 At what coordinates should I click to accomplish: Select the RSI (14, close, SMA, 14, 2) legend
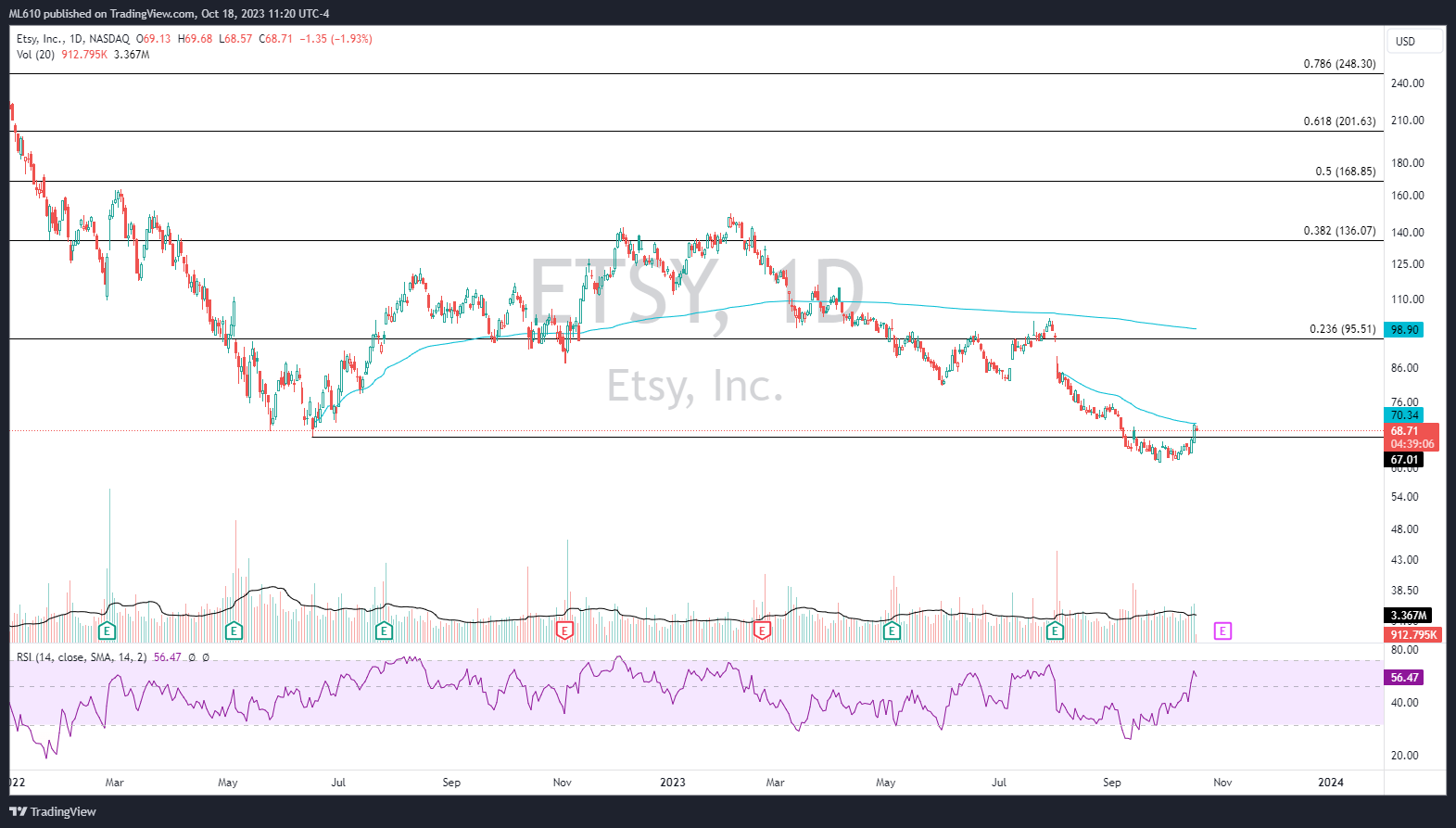(x=82, y=656)
